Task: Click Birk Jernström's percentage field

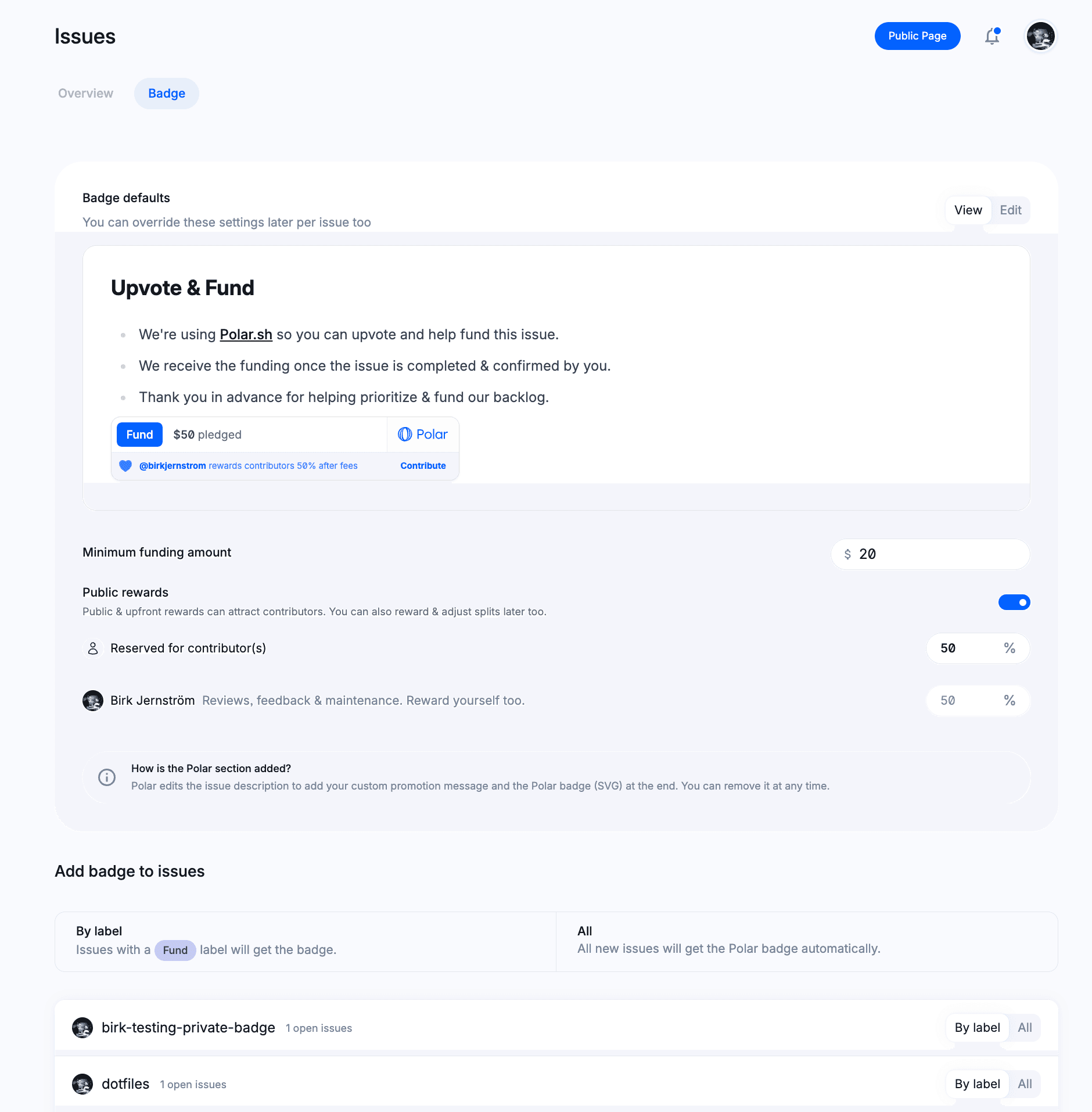Action: coord(978,701)
